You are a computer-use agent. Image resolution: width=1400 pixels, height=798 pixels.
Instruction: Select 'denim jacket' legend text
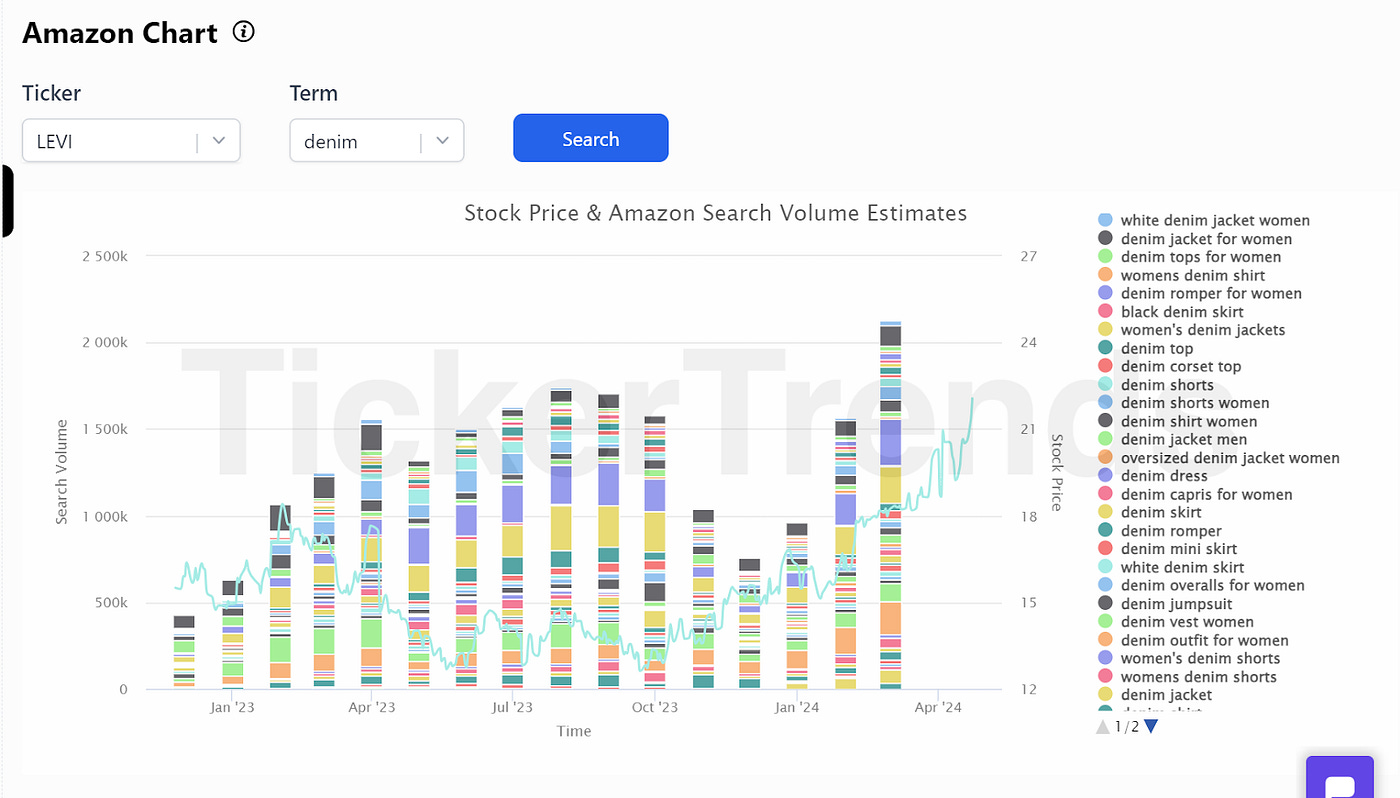point(1166,695)
